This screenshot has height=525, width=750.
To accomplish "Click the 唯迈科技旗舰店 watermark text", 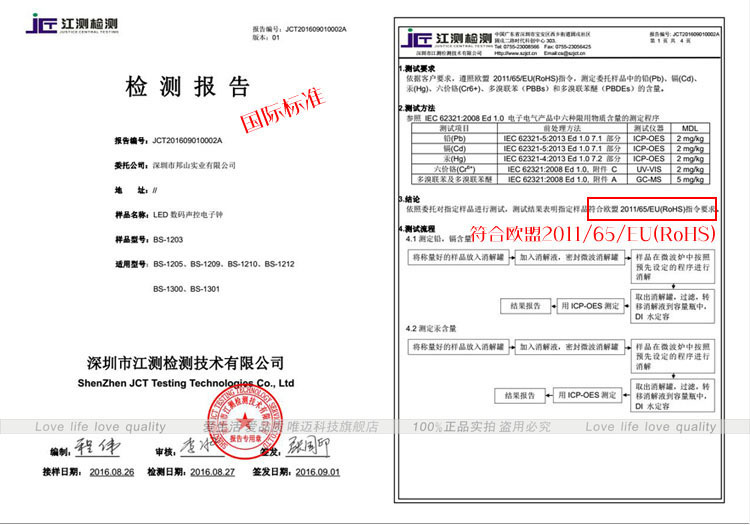I will click(x=332, y=427).
